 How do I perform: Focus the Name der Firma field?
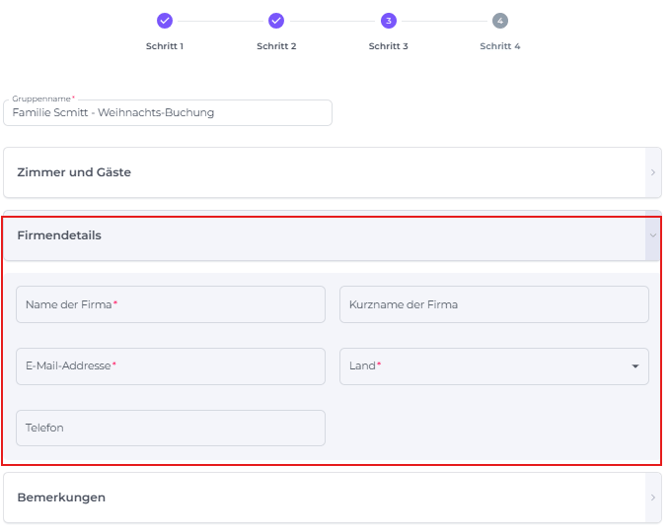(x=170, y=304)
